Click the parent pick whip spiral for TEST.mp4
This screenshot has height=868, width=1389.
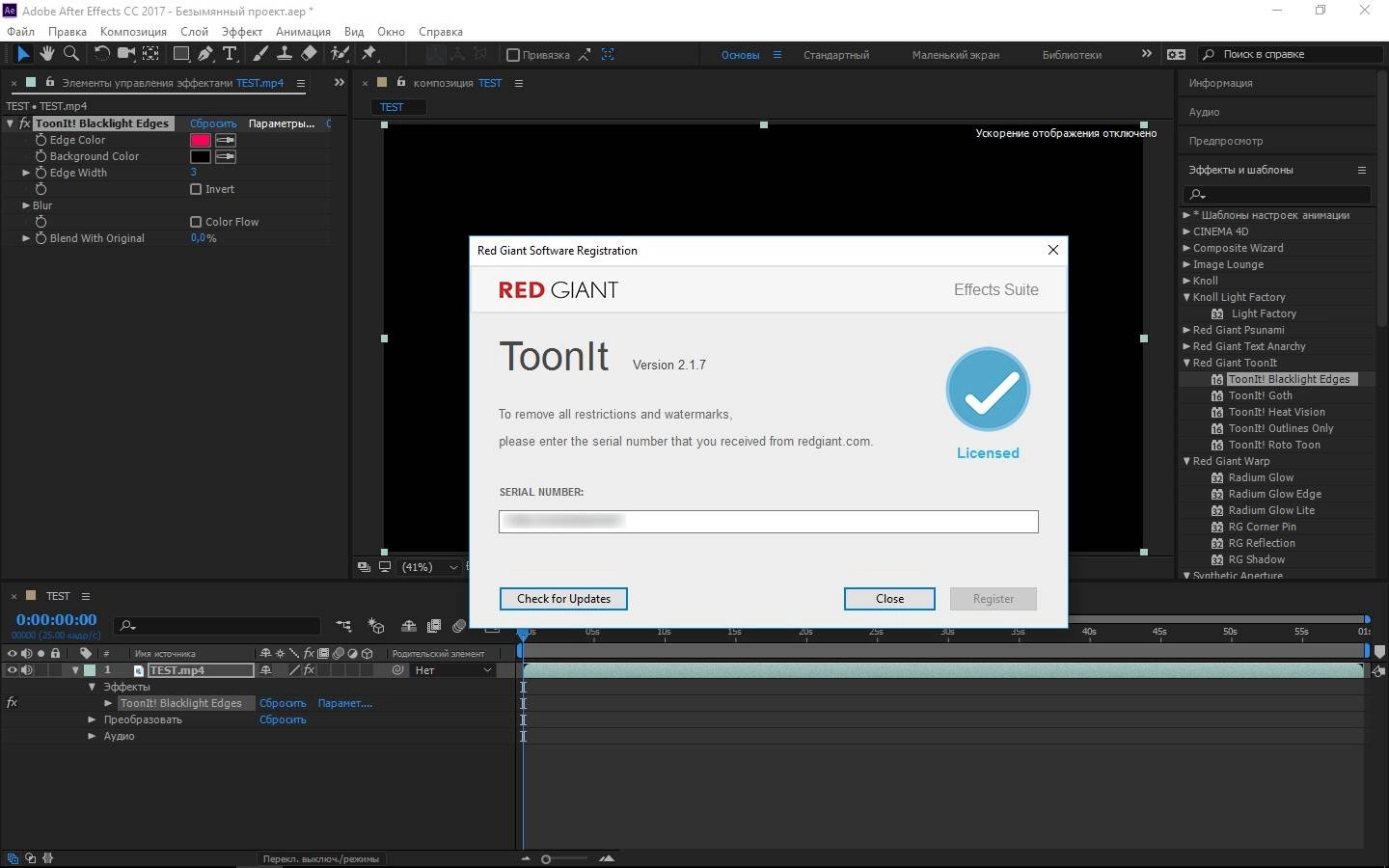397,670
